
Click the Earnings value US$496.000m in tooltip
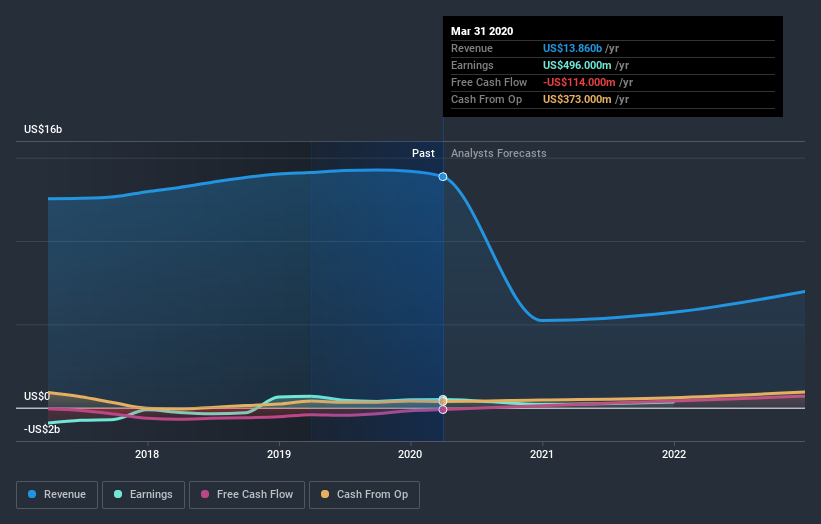point(577,65)
